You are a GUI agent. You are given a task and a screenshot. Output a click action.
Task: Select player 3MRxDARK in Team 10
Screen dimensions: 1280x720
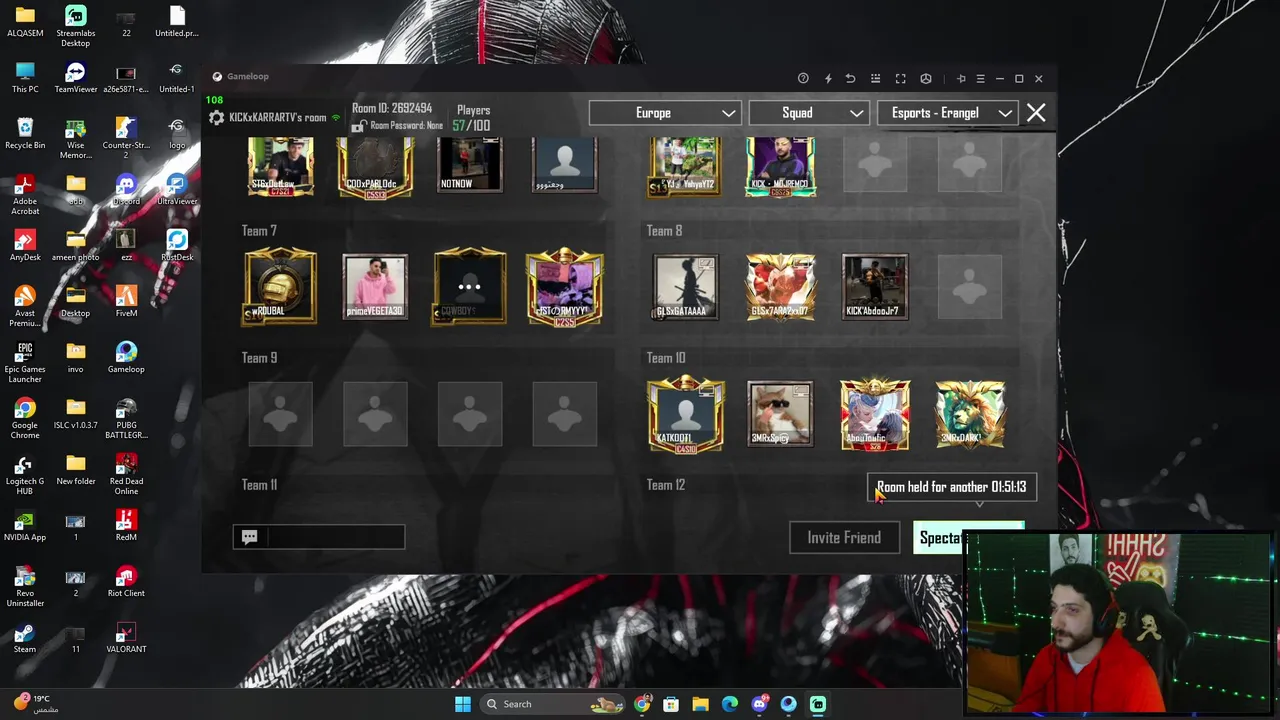point(970,414)
